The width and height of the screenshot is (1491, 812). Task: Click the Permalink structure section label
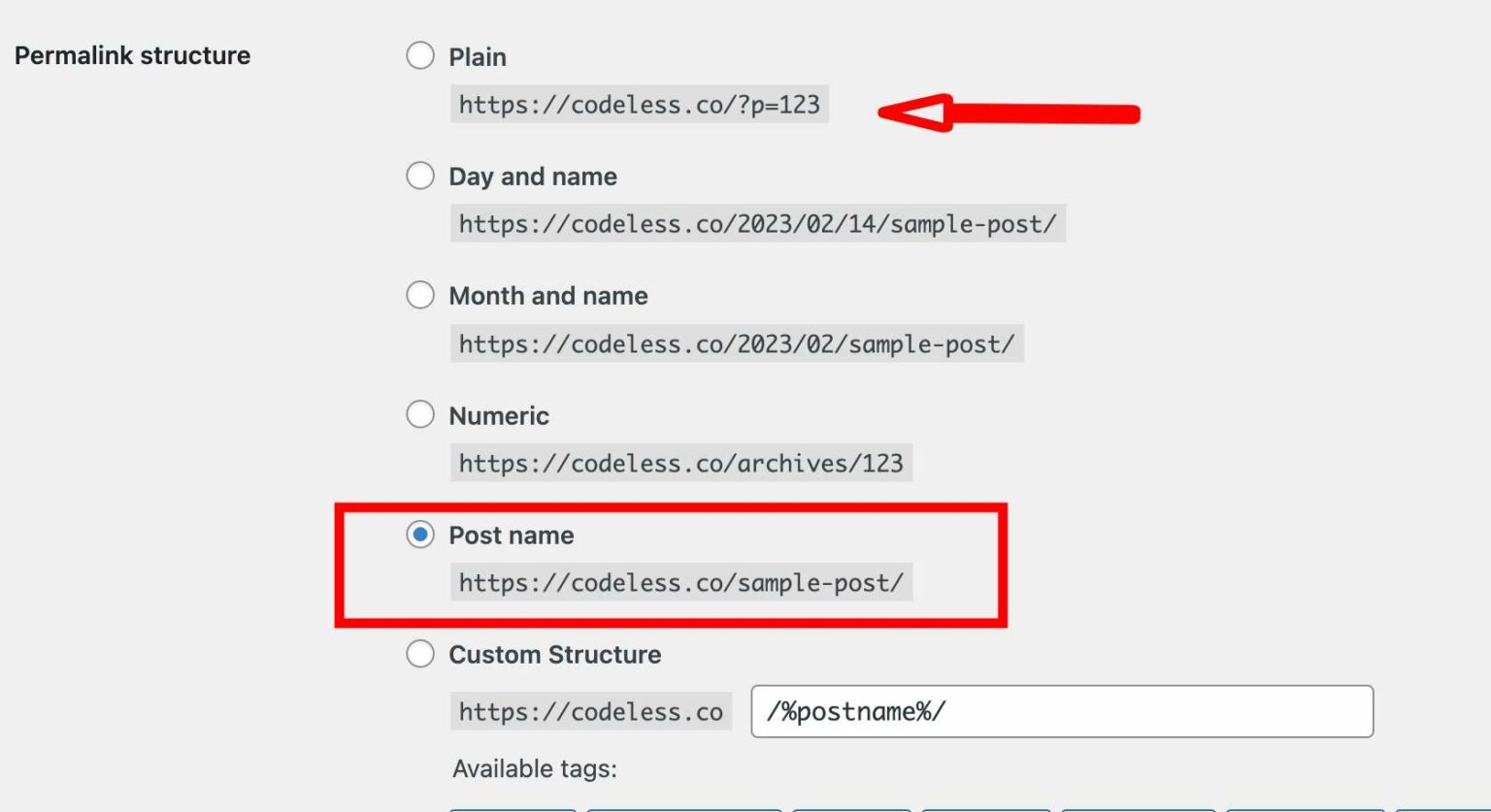click(134, 55)
